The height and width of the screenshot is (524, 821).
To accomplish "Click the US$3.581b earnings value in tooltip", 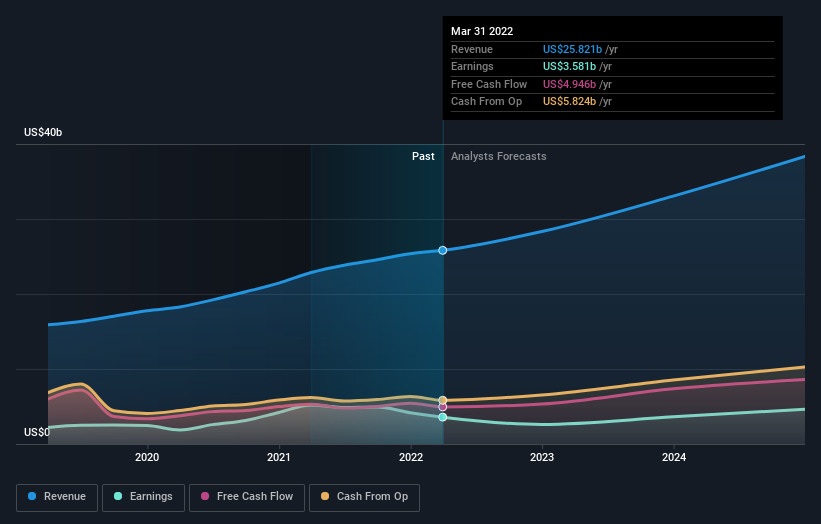I will pos(569,66).
